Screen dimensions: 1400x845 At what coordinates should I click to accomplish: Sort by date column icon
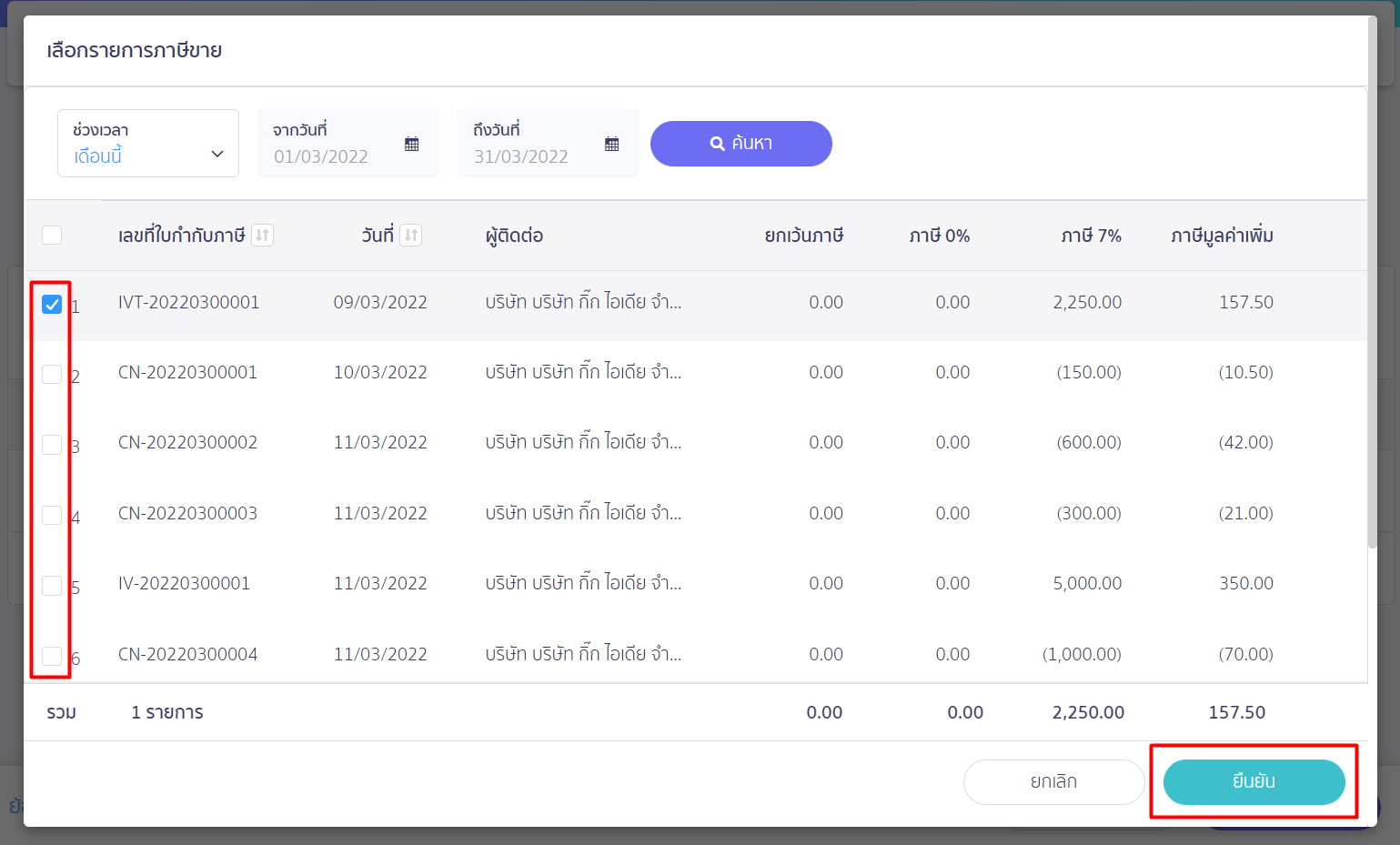tap(411, 236)
